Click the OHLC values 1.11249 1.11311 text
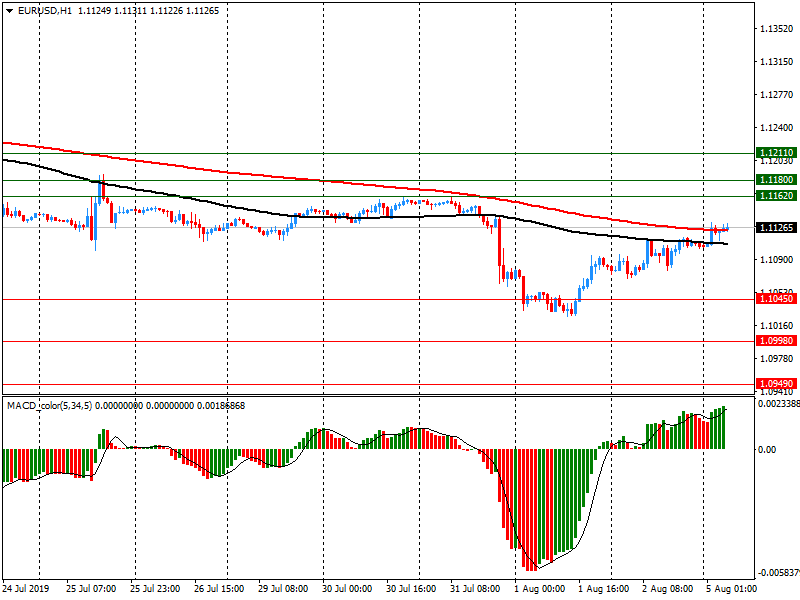800x600 pixels. point(112,11)
